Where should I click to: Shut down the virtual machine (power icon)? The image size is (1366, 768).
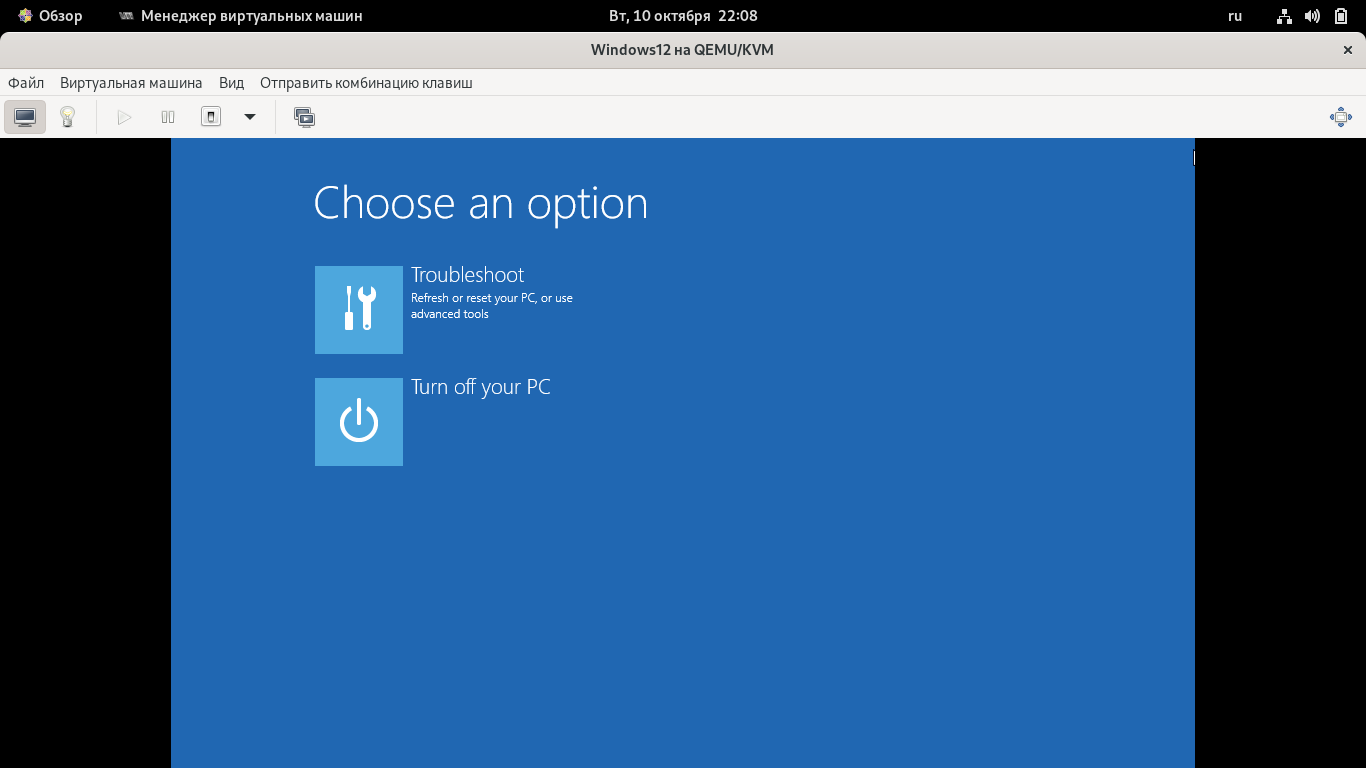pos(210,117)
